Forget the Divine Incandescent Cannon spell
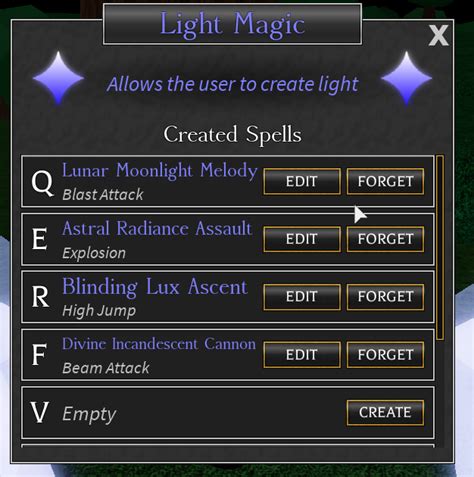This screenshot has width=474, height=477. tap(385, 355)
